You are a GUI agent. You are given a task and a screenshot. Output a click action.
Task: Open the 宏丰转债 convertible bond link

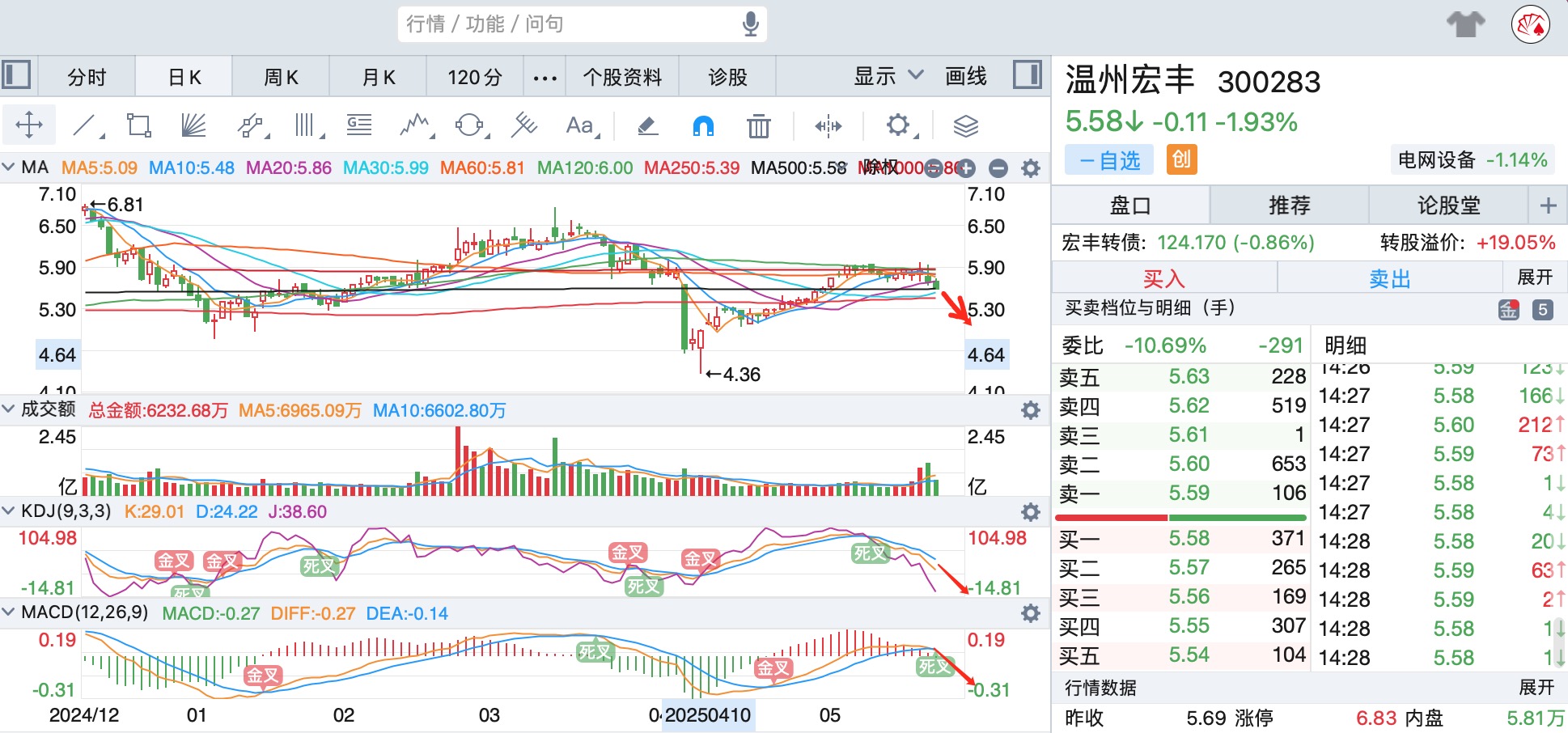click(1188, 242)
